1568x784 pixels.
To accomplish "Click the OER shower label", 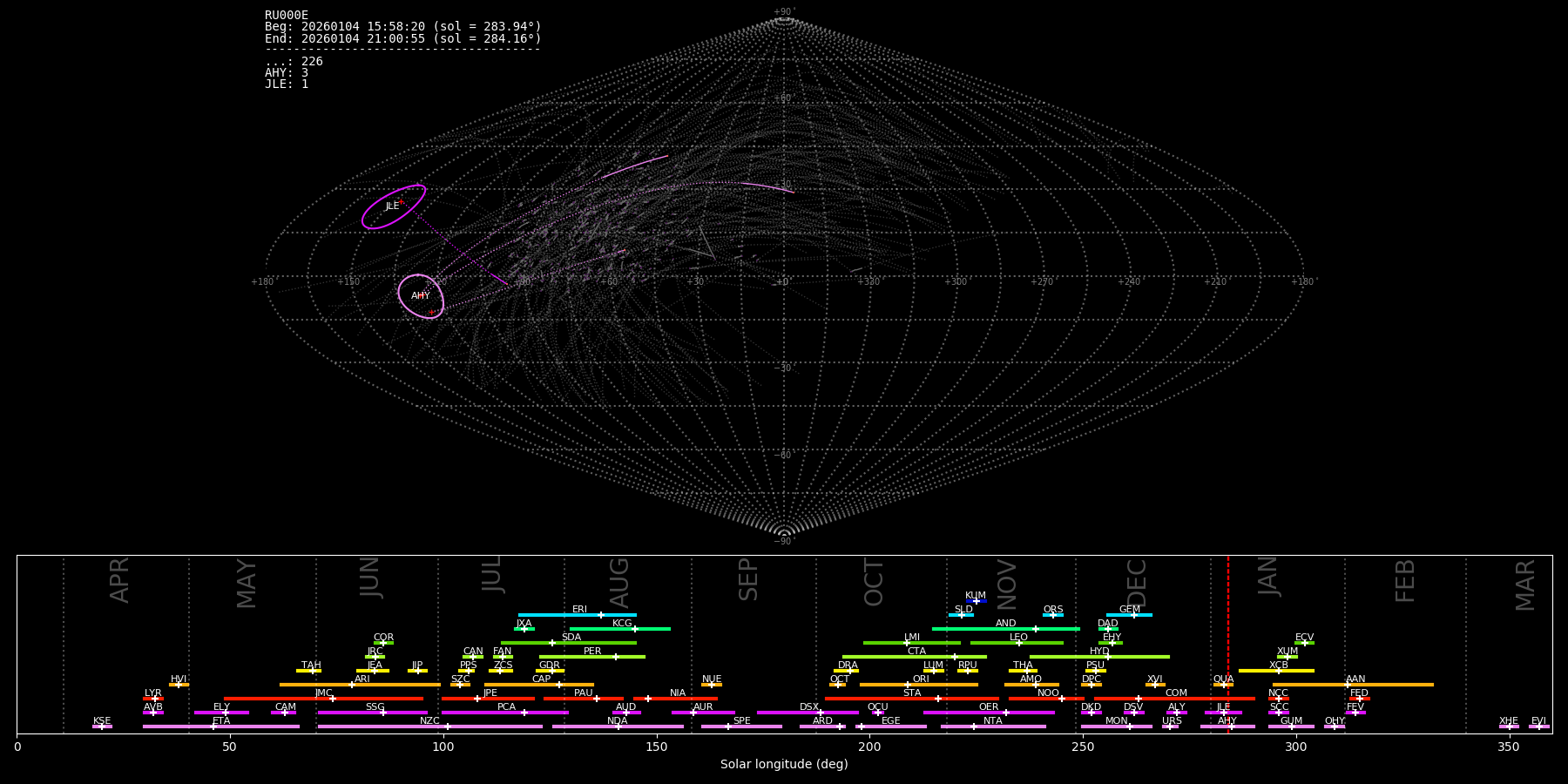I will tap(989, 707).
